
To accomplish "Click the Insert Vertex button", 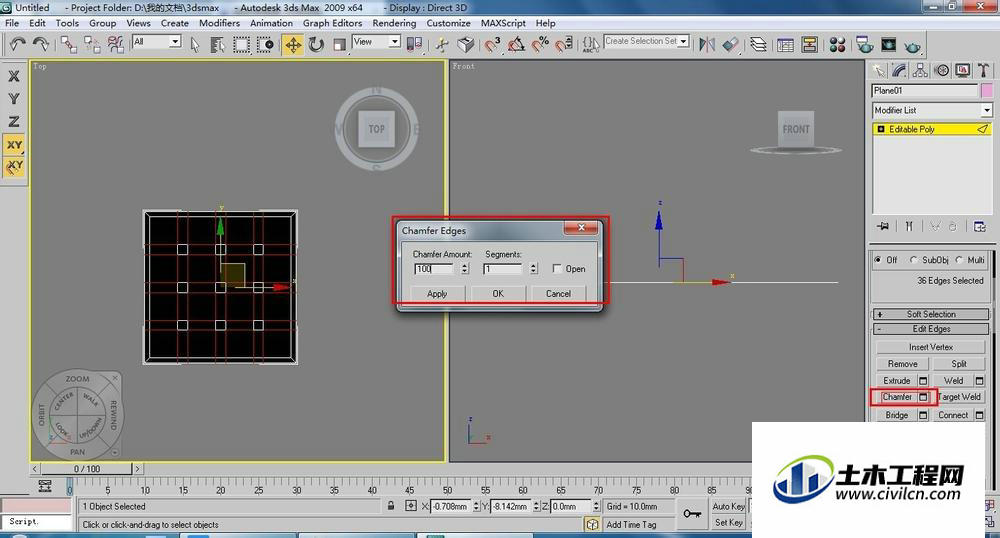I will [930, 347].
